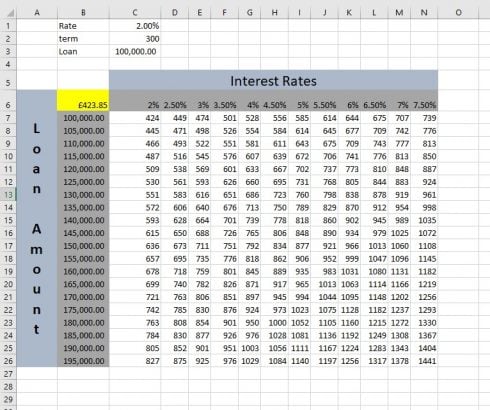Select the Rate value 2.00% cell
Screen dimensions: 490x410
(x=135, y=26)
